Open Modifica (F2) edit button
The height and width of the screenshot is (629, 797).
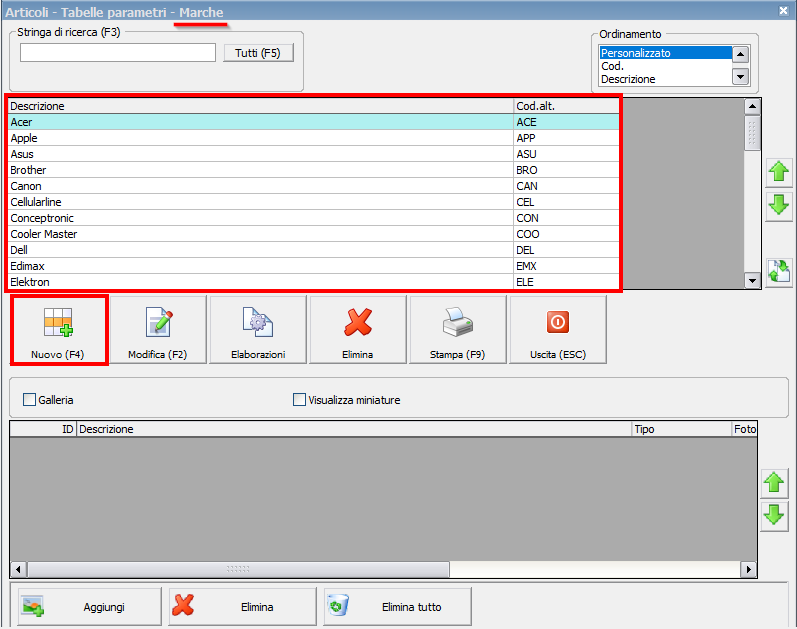coord(158,330)
